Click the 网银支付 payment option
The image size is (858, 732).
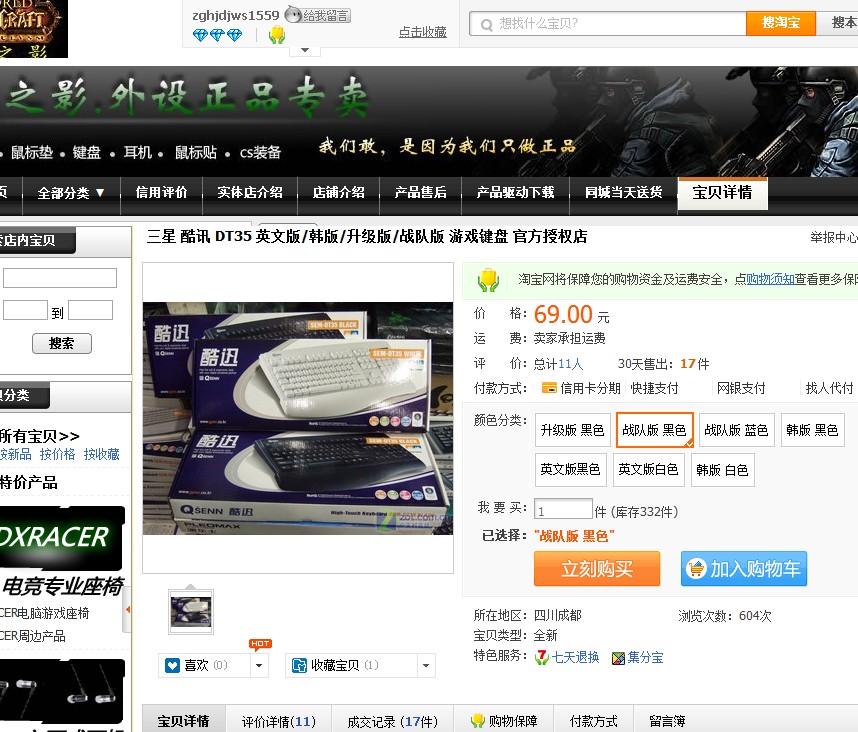pyautogui.click(x=741, y=388)
